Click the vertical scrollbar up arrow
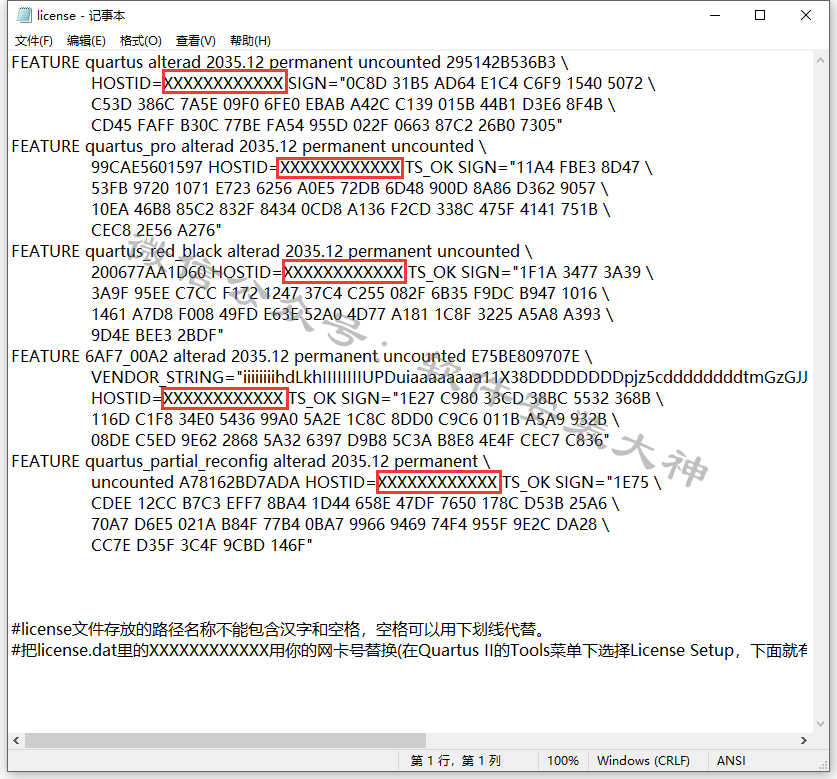 pyautogui.click(x=820, y=60)
